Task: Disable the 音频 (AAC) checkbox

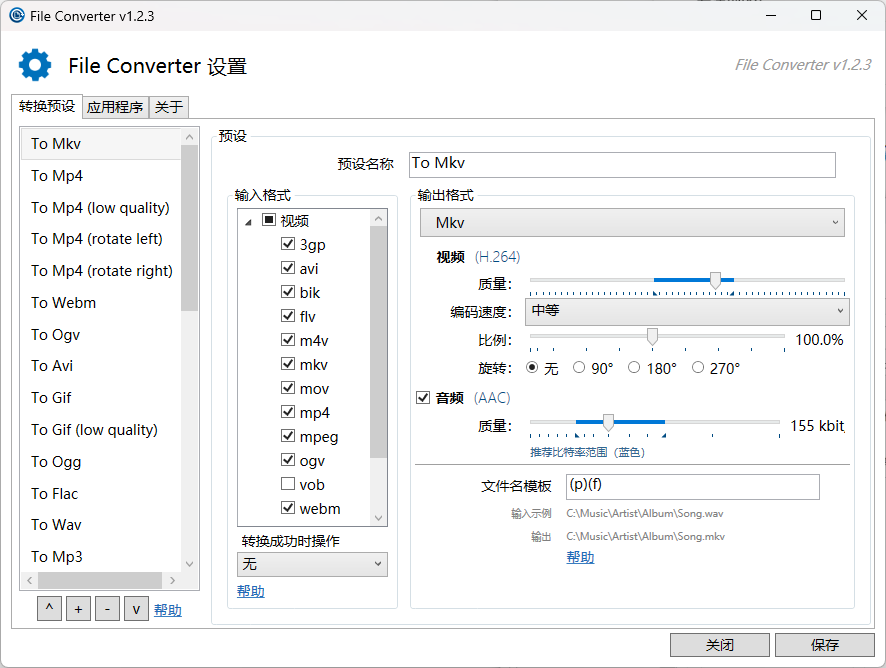Action: 423,397
